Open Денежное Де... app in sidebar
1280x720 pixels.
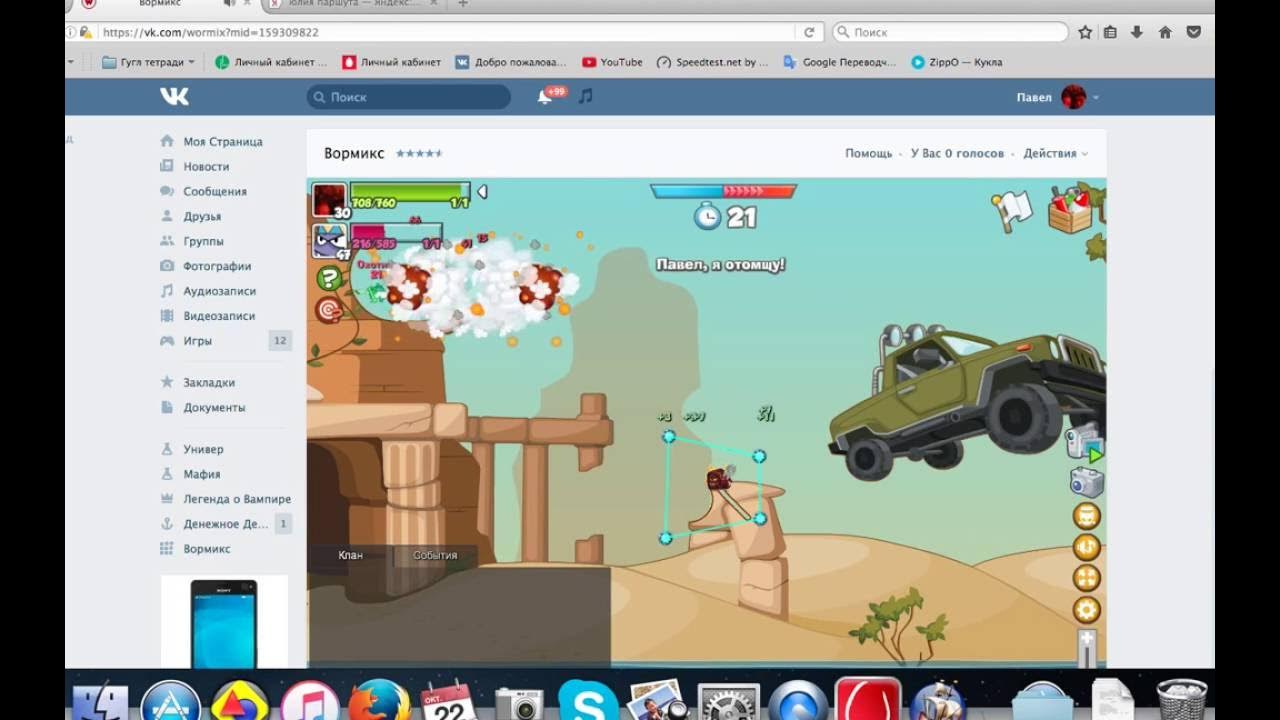coord(225,524)
